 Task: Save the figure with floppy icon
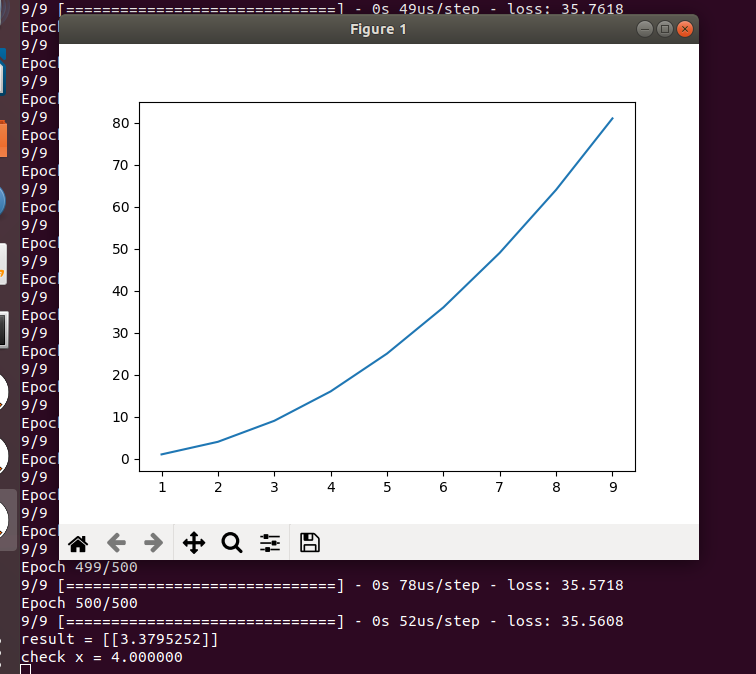(310, 542)
